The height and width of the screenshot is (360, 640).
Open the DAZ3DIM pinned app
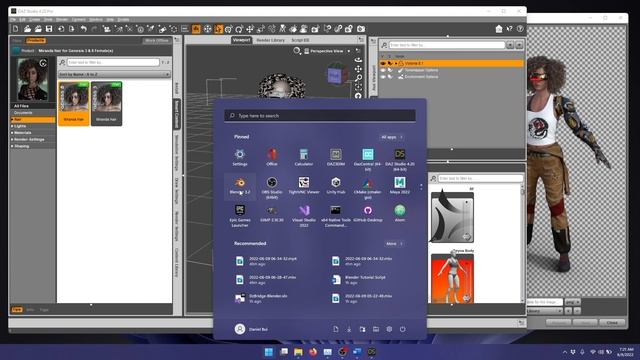[336, 158]
